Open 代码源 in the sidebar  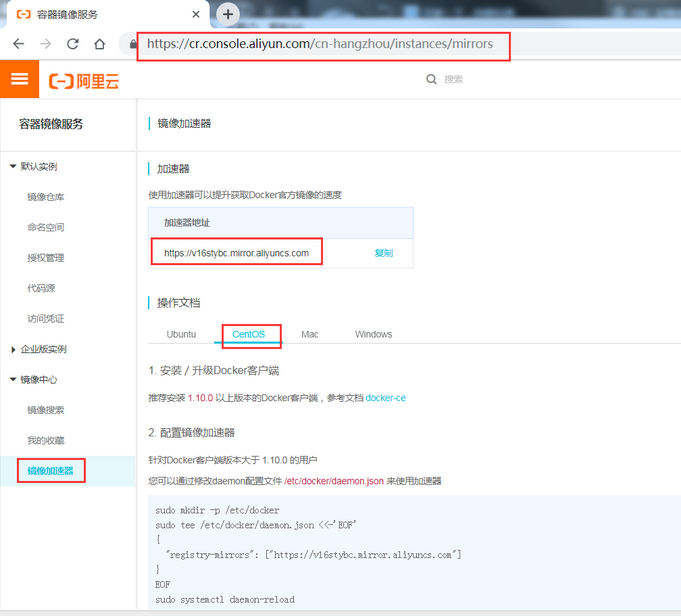(41, 288)
